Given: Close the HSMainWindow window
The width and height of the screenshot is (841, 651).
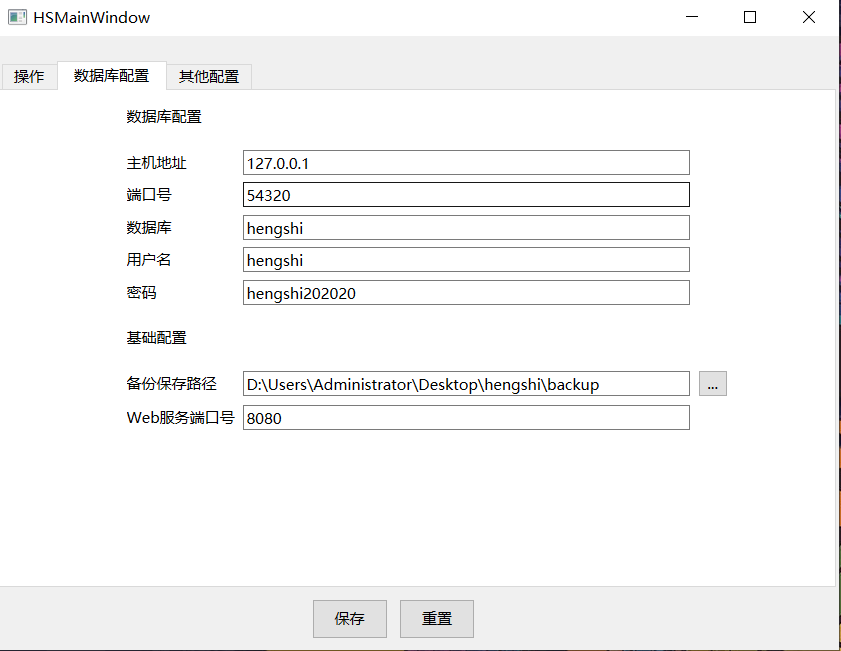Looking at the screenshot, I should click(x=809, y=17).
